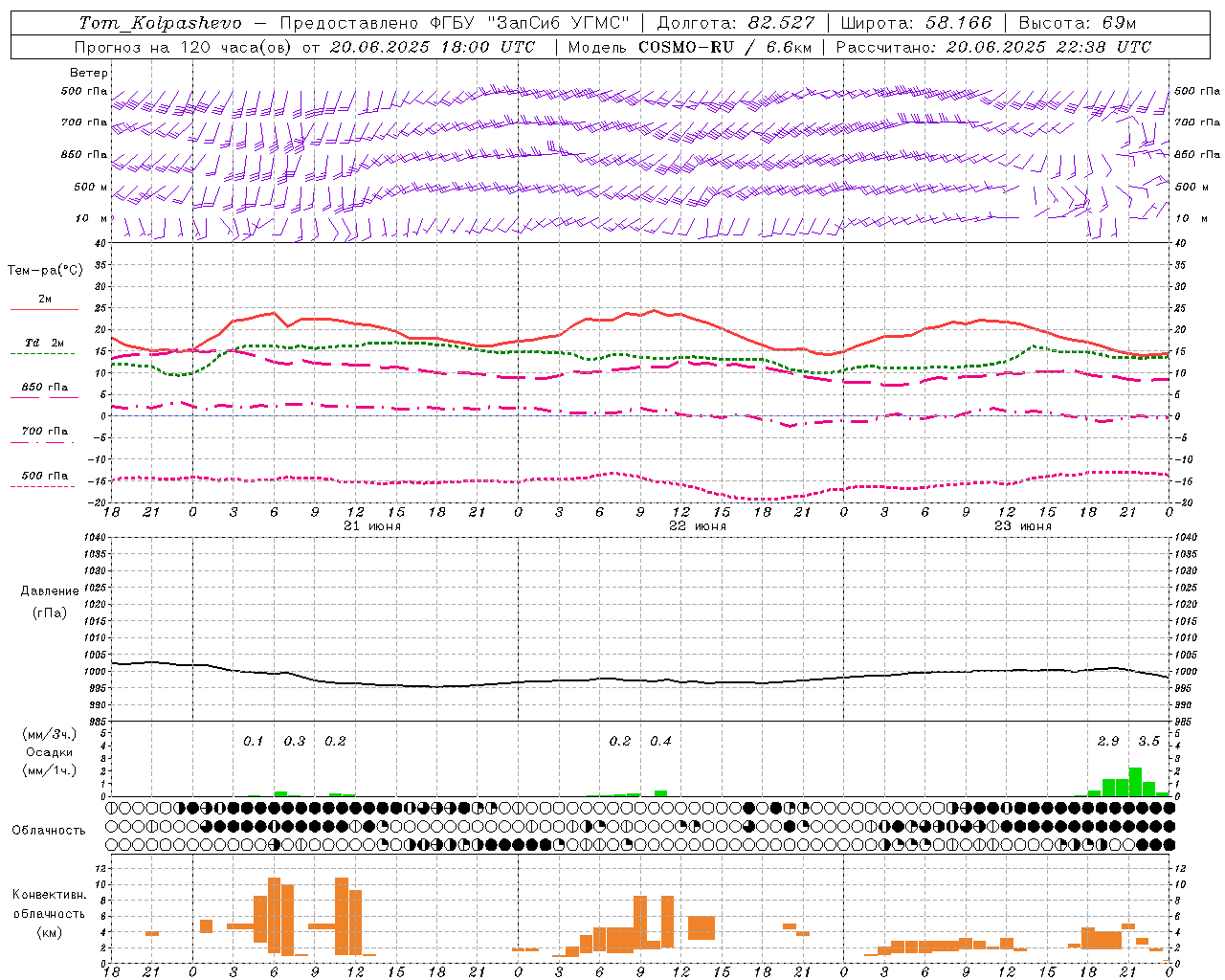This screenshot has width=1225, height=980.
Task: Select the Модель COSMO-RU / 6.6км label
Action: click(x=690, y=46)
